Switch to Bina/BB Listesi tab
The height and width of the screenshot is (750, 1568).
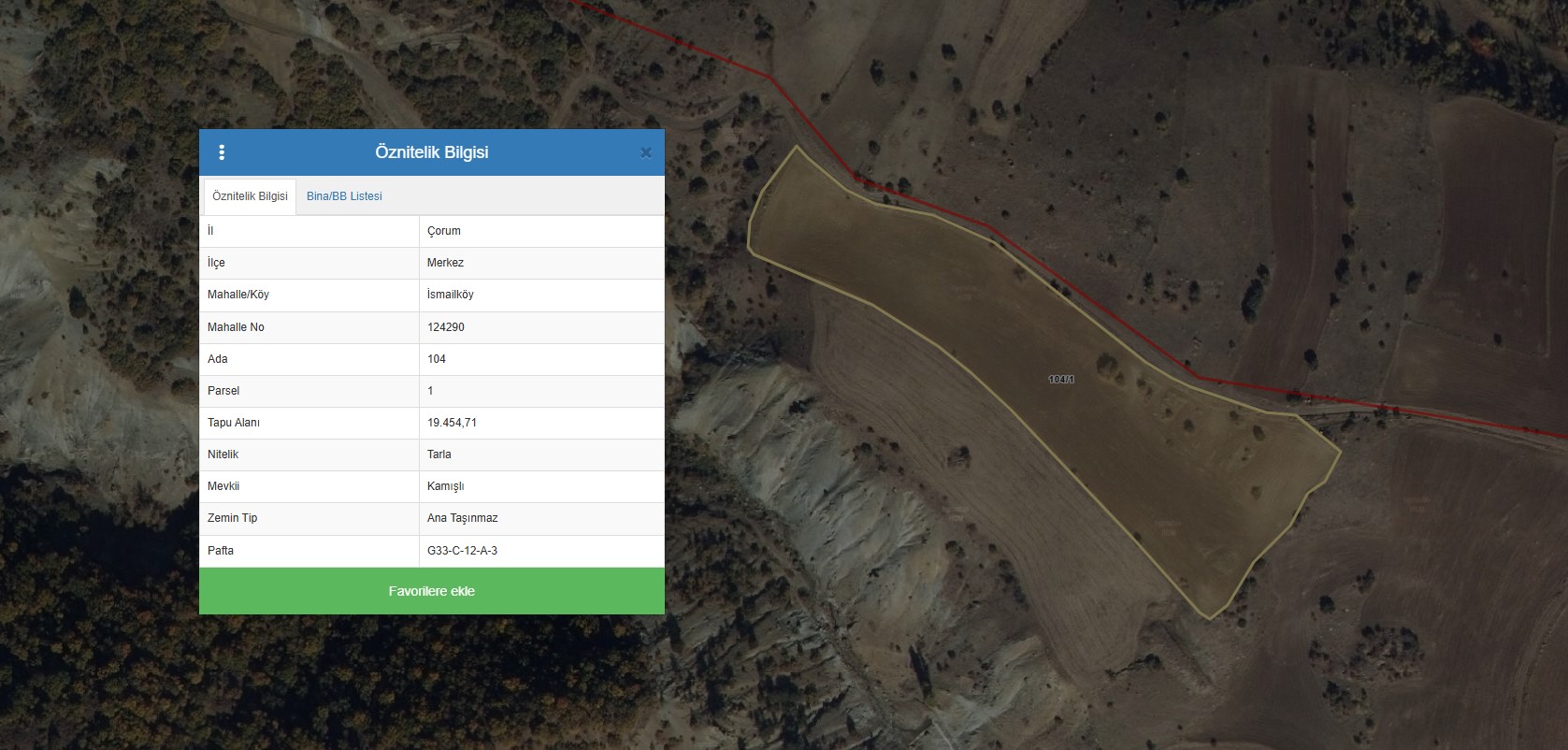[x=344, y=196]
